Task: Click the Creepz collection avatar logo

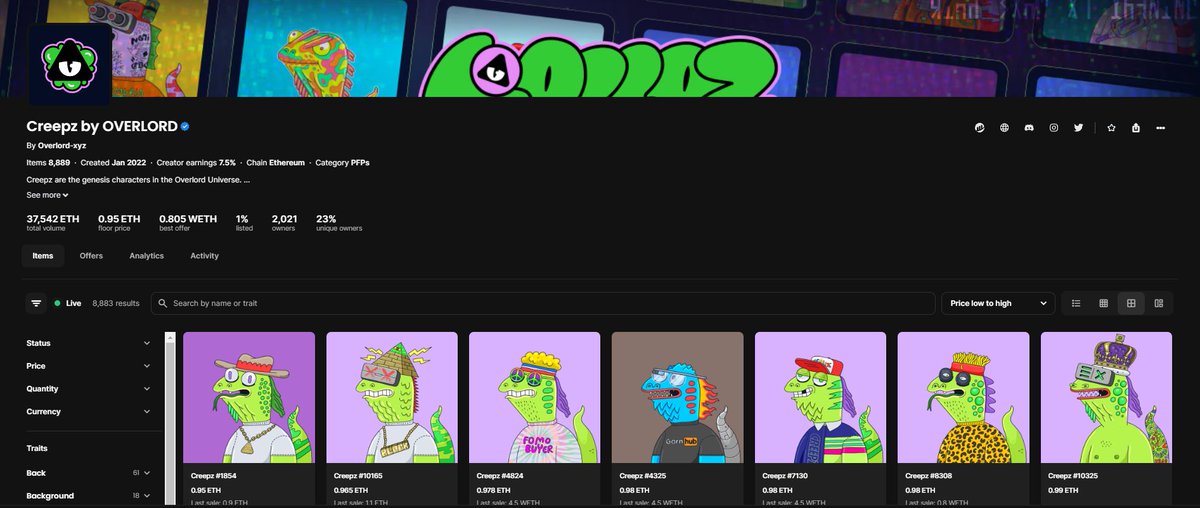Action: tap(69, 63)
